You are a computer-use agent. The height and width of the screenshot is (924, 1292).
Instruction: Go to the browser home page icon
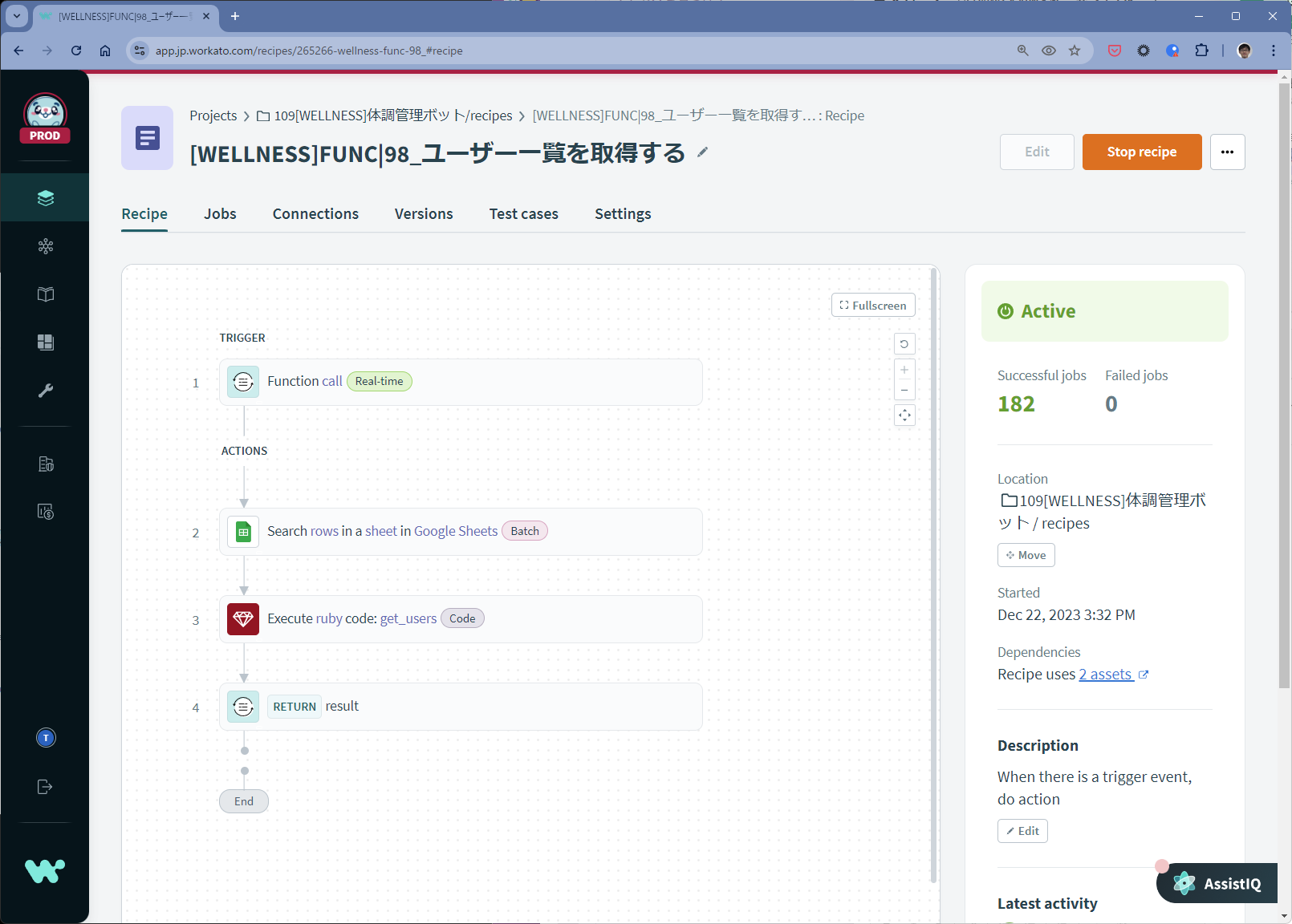pos(105,51)
